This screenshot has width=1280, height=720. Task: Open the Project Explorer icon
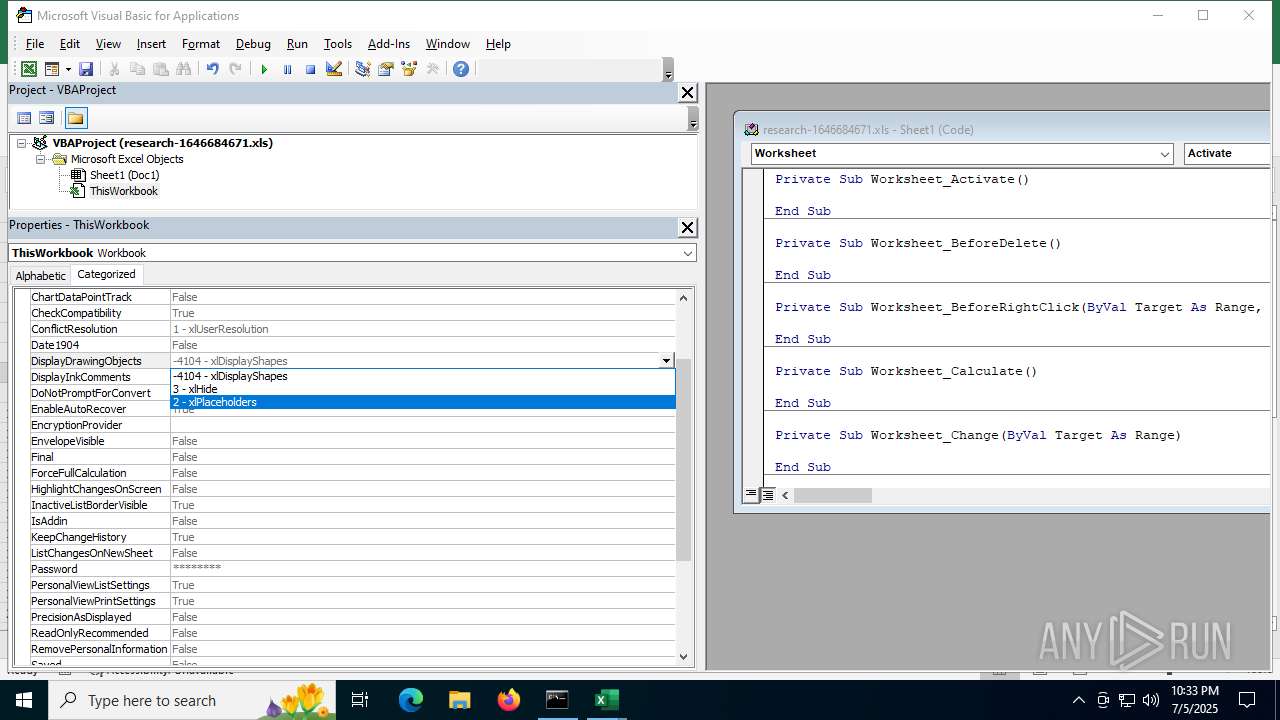[362, 69]
